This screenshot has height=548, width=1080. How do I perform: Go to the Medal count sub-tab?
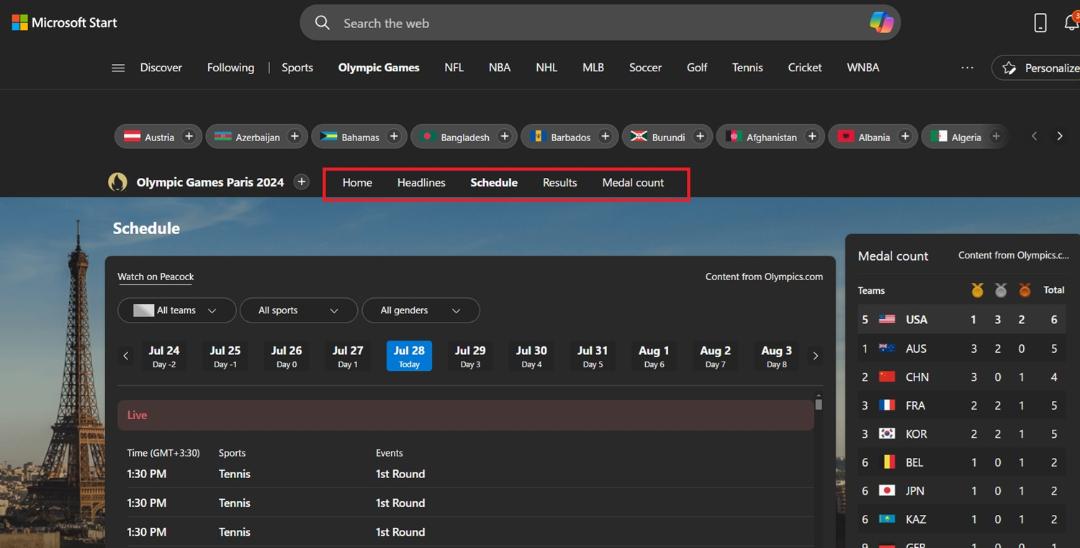(633, 182)
